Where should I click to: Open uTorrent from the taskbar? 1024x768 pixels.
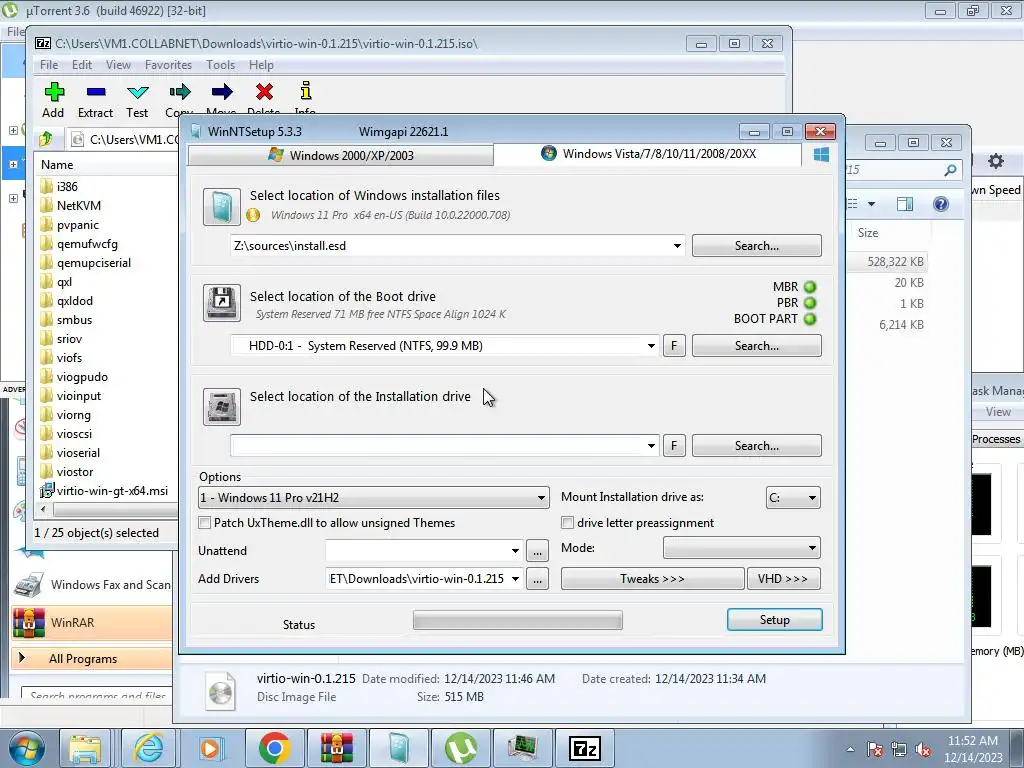[460, 748]
